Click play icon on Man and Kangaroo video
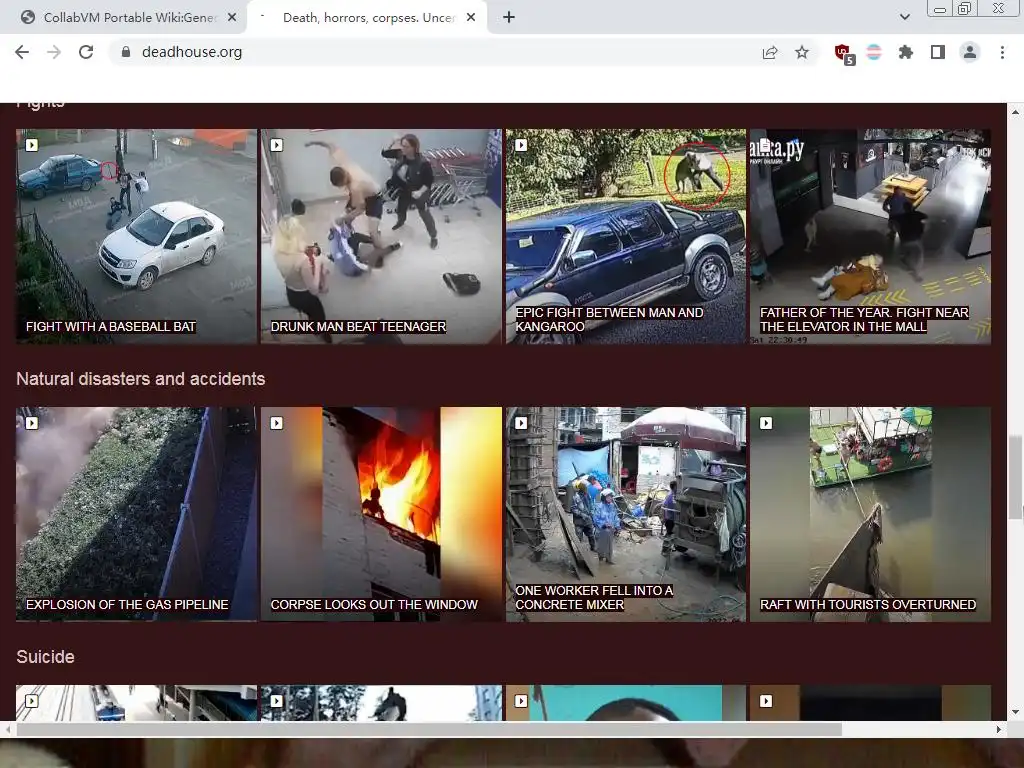Viewport: 1024px width, 768px height. click(x=520, y=145)
